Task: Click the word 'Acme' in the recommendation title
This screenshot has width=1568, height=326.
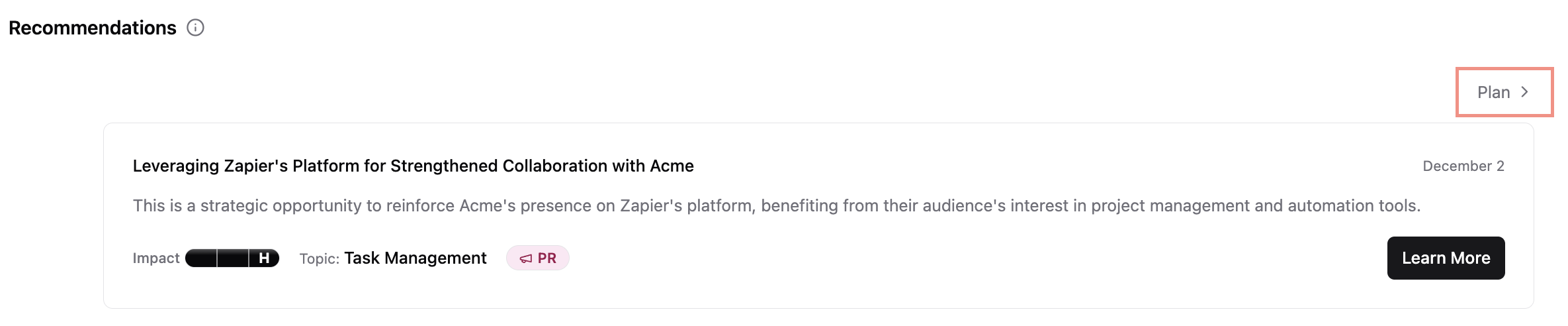Action: (x=672, y=166)
